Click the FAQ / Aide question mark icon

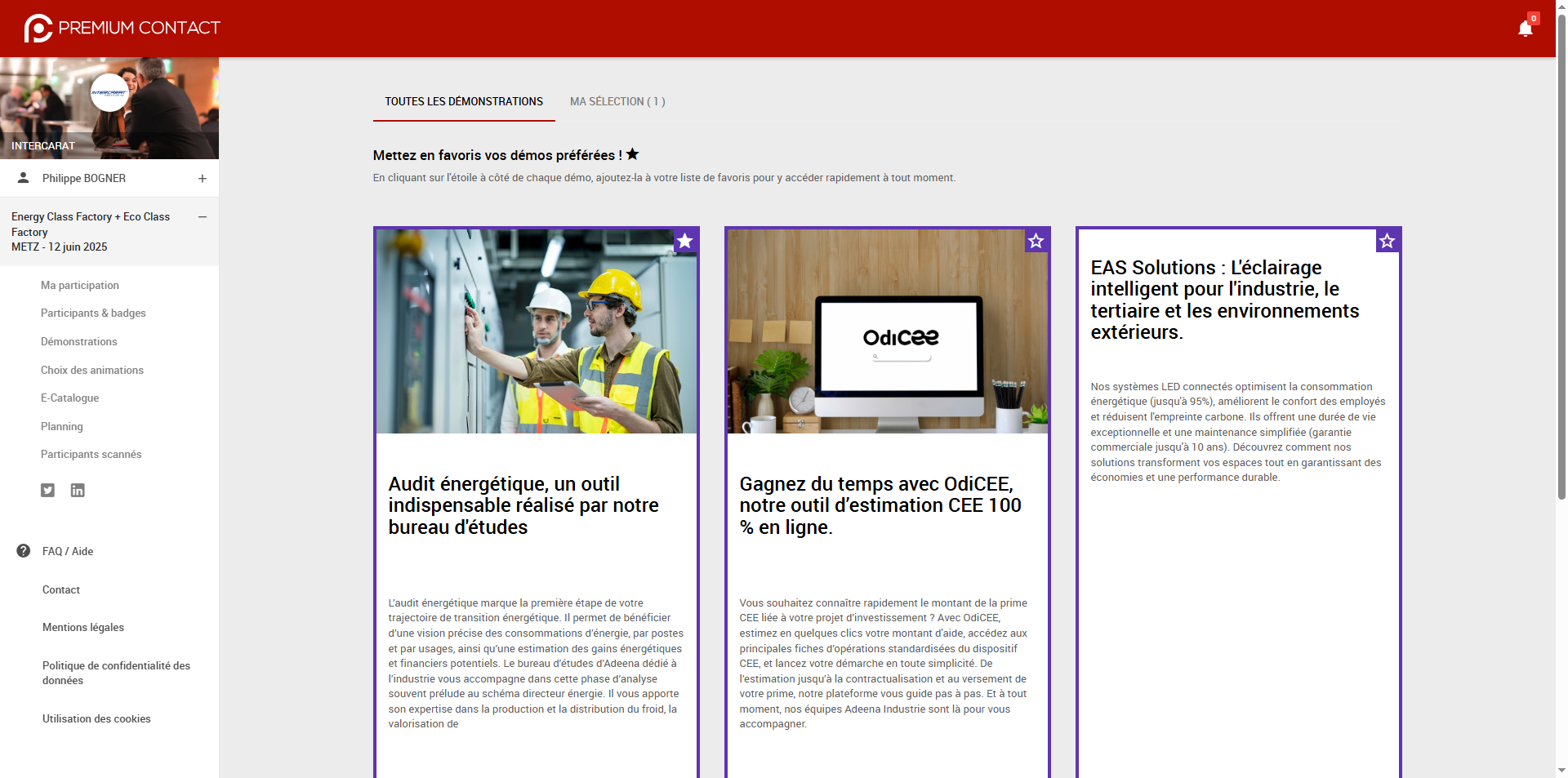point(24,551)
